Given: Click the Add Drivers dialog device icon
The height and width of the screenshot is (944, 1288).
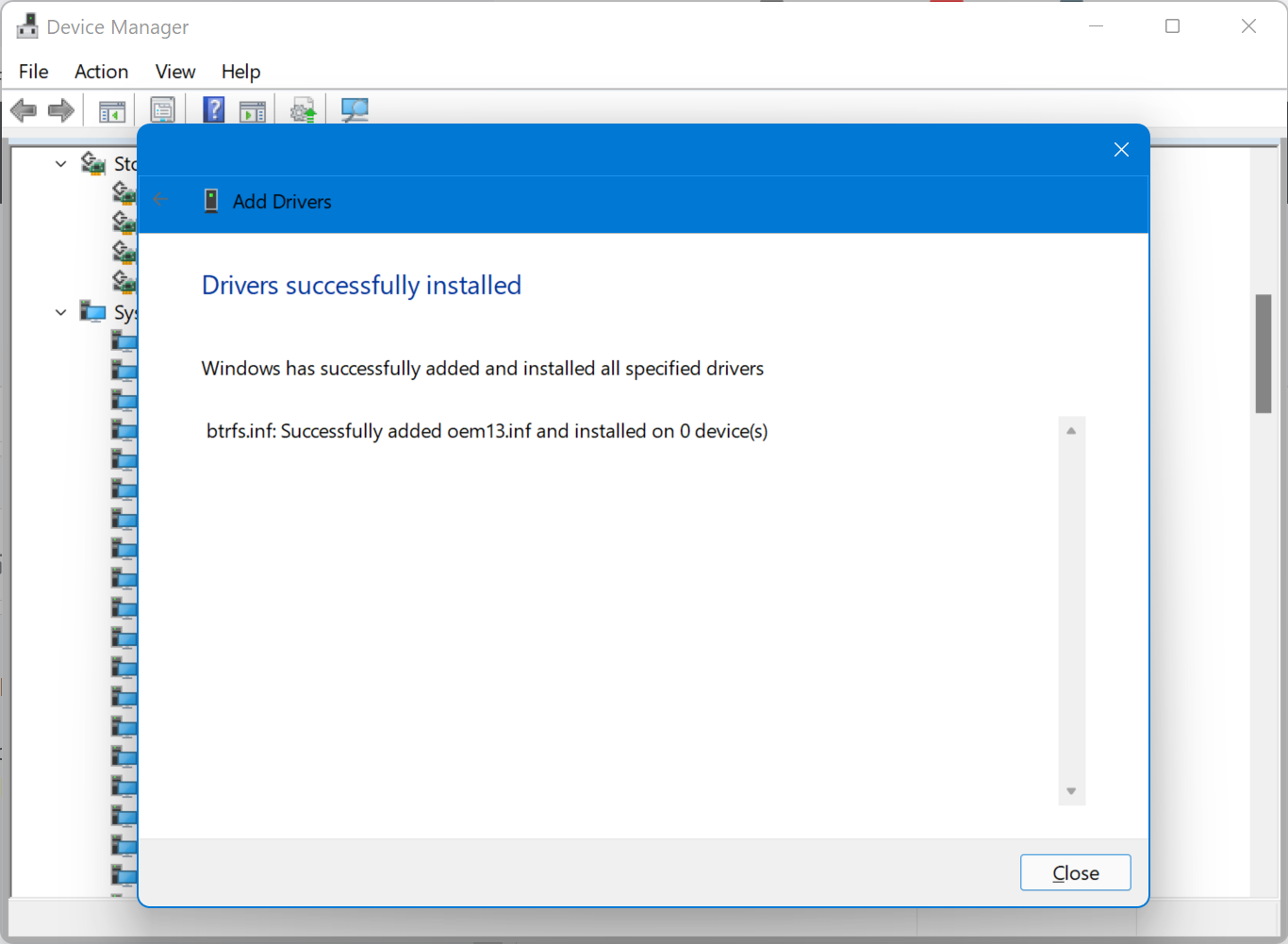Looking at the screenshot, I should click(211, 201).
